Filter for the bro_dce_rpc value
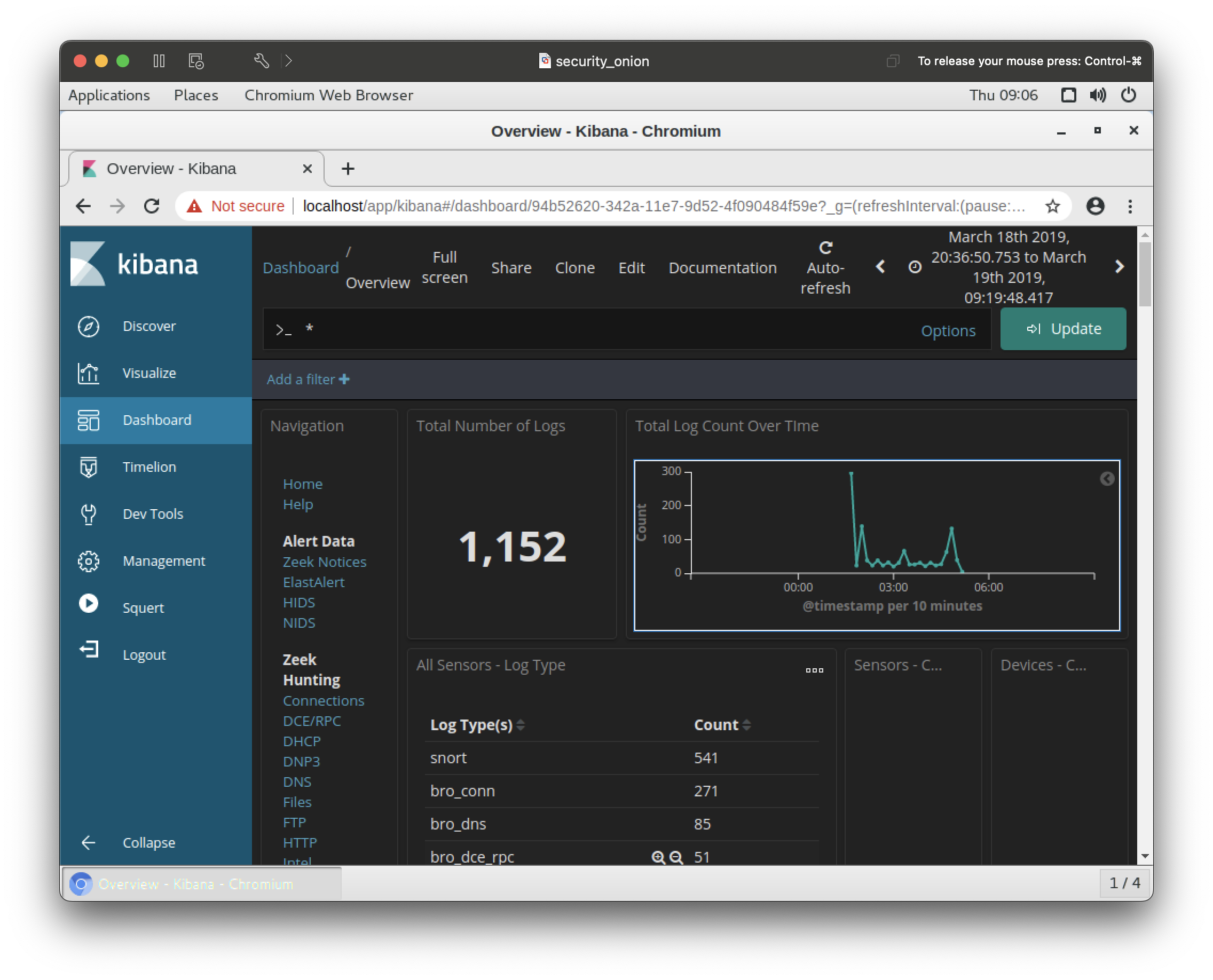The width and height of the screenshot is (1213, 980). 658,857
